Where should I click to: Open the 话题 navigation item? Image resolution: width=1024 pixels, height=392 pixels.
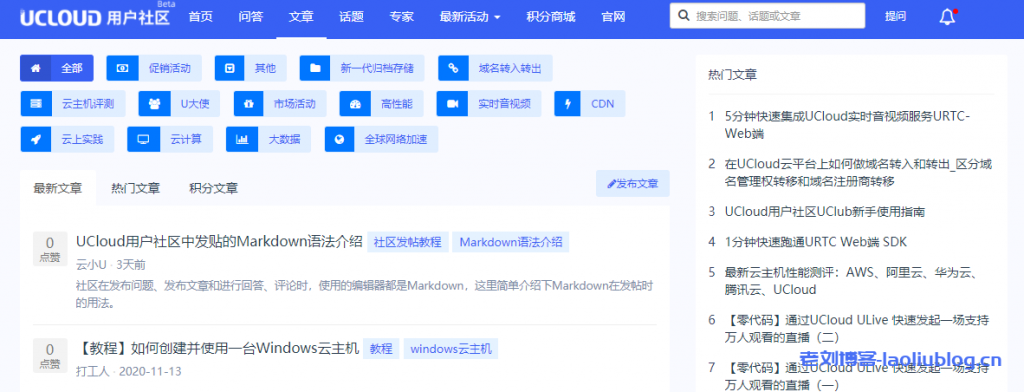[x=351, y=17]
